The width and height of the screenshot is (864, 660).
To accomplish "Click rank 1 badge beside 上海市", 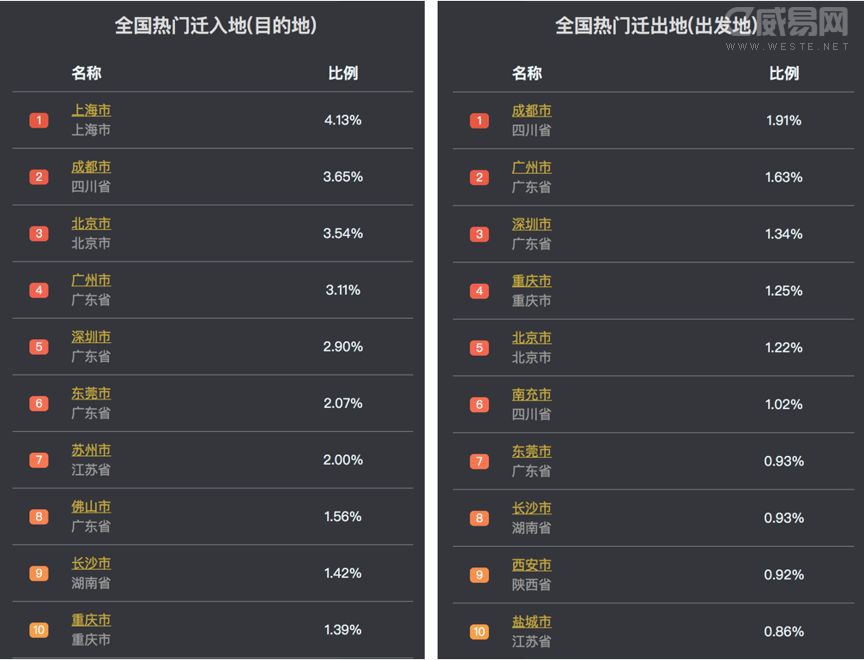I will [x=39, y=121].
